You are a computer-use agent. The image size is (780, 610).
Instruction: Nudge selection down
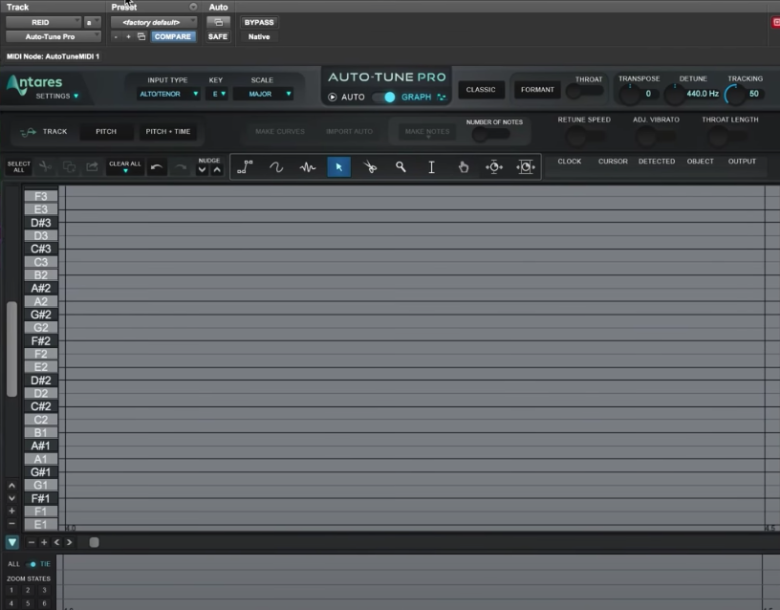pos(202,170)
